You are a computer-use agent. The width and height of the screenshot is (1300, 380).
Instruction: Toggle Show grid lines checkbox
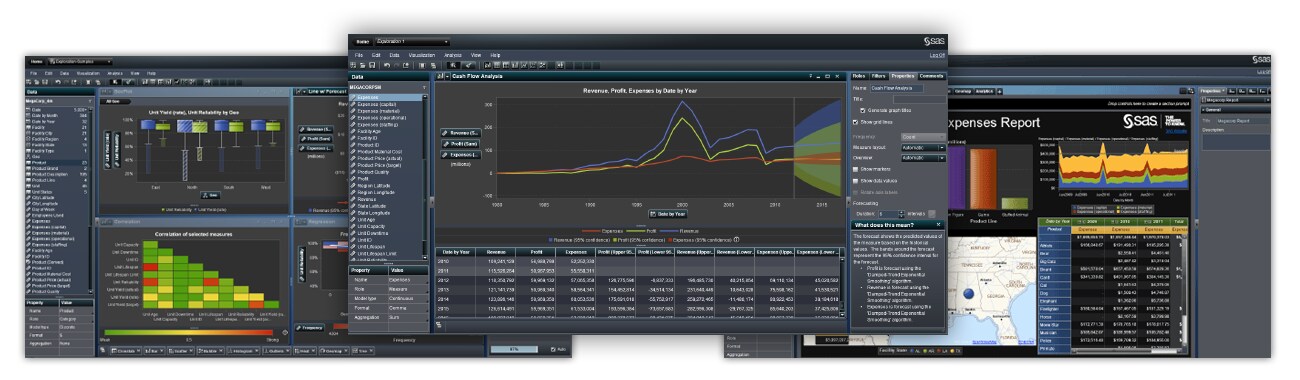click(855, 121)
